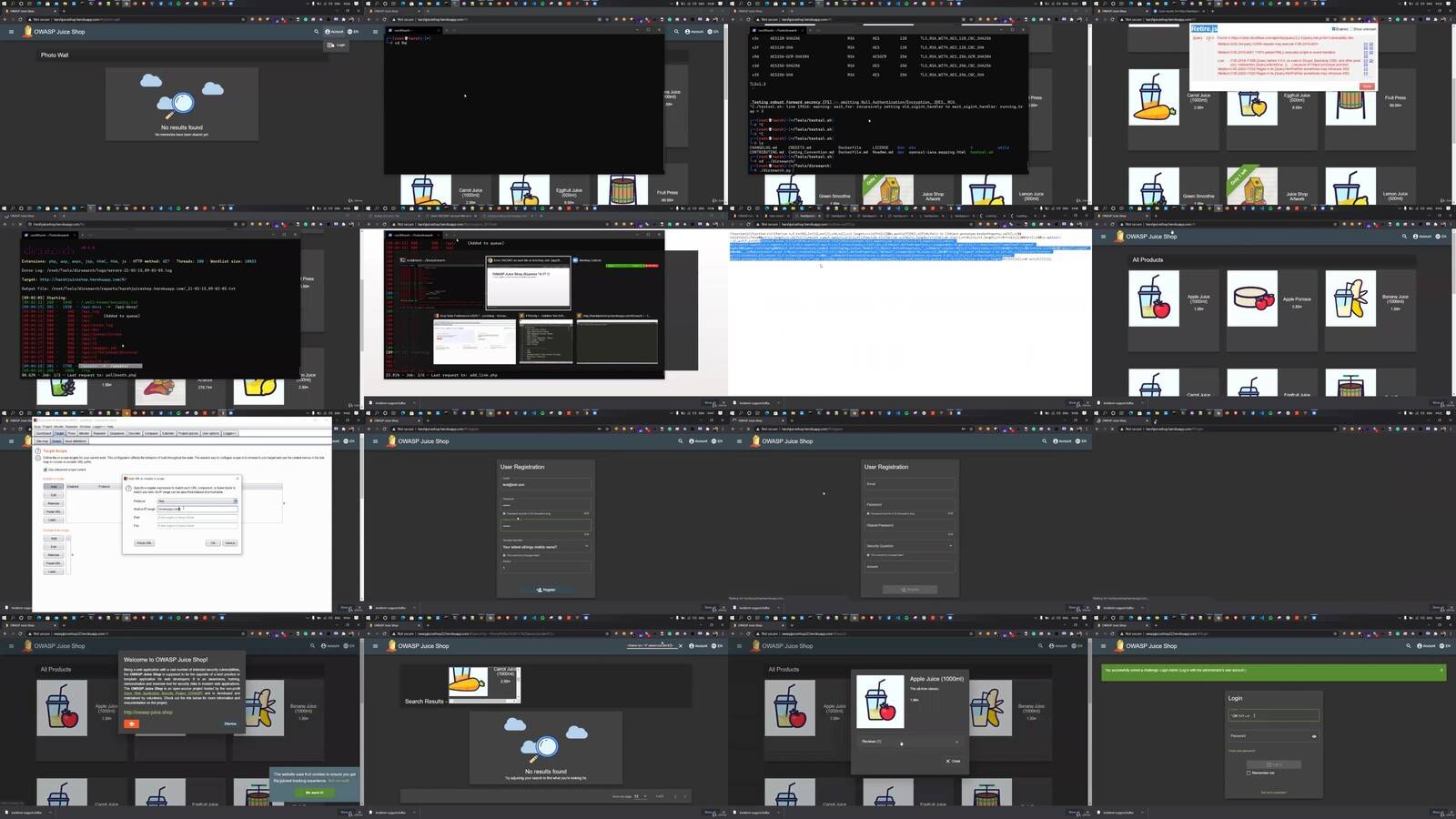This screenshot has width=1456, height=819.
Task: Click Target Scope help question-mark icon in Burp
Action: [x=38, y=450]
